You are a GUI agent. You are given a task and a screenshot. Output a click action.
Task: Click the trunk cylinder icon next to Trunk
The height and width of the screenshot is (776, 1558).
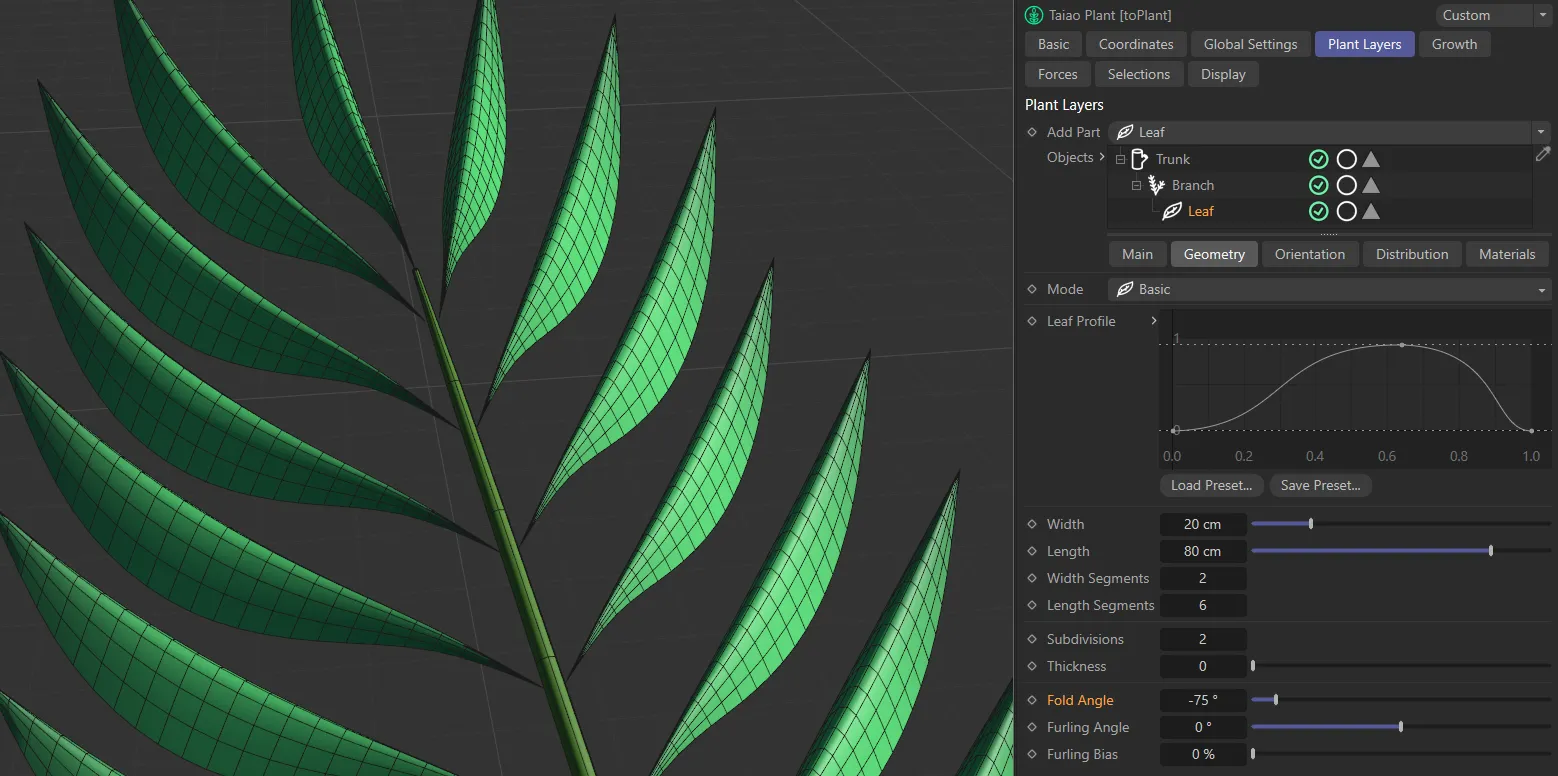click(x=1139, y=158)
